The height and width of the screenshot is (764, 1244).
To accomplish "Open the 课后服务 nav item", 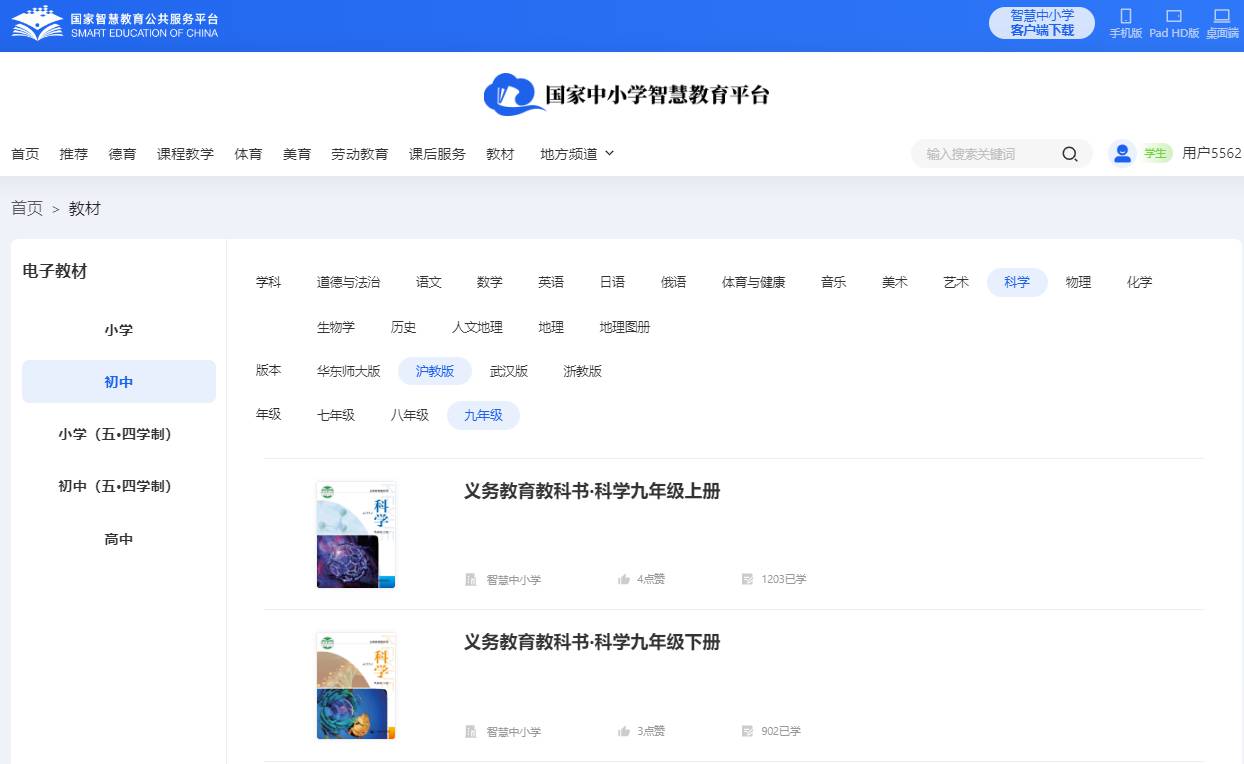I will point(437,154).
